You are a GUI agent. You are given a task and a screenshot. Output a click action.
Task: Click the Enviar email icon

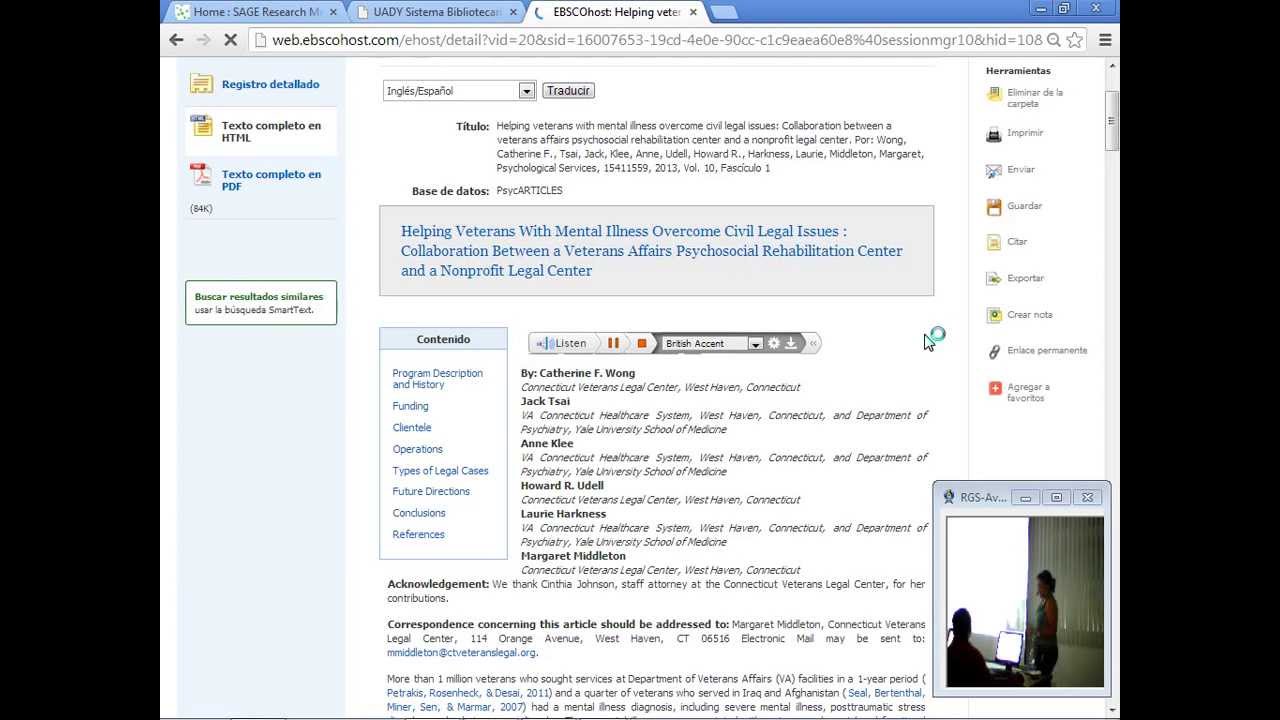pos(994,170)
